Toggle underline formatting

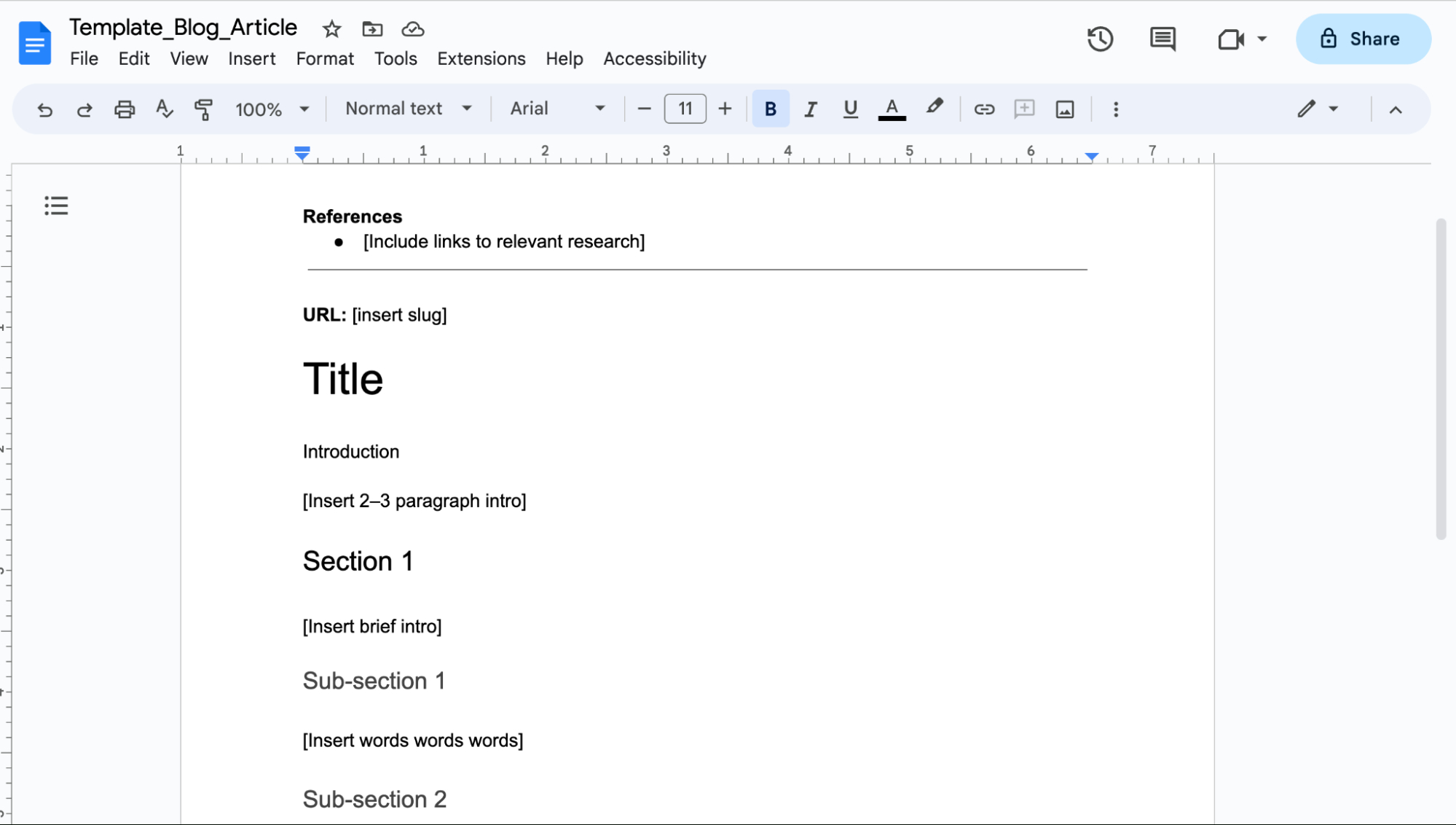(850, 109)
